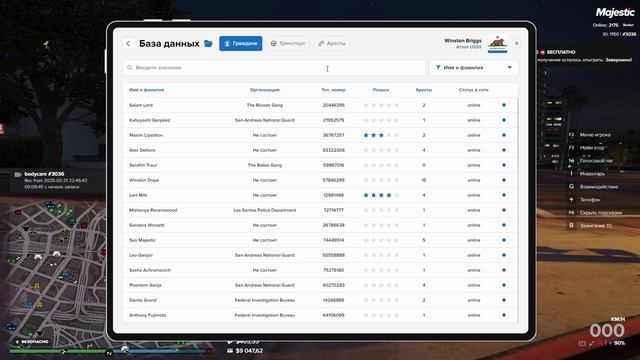The height and width of the screenshot is (360, 640).
Task: Switch to the Аресты tab
Action: (331, 43)
